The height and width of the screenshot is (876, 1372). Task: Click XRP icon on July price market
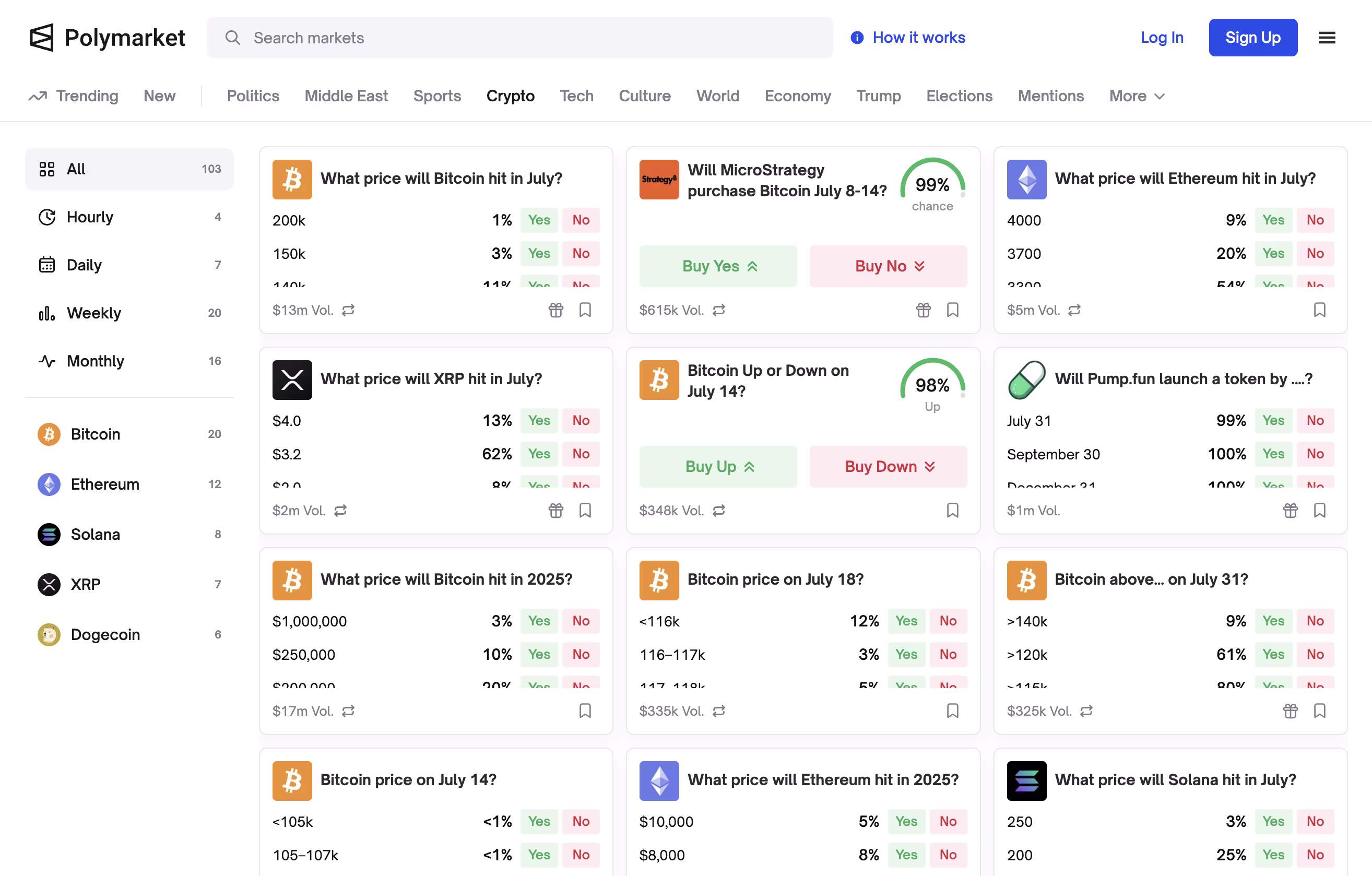pos(292,380)
